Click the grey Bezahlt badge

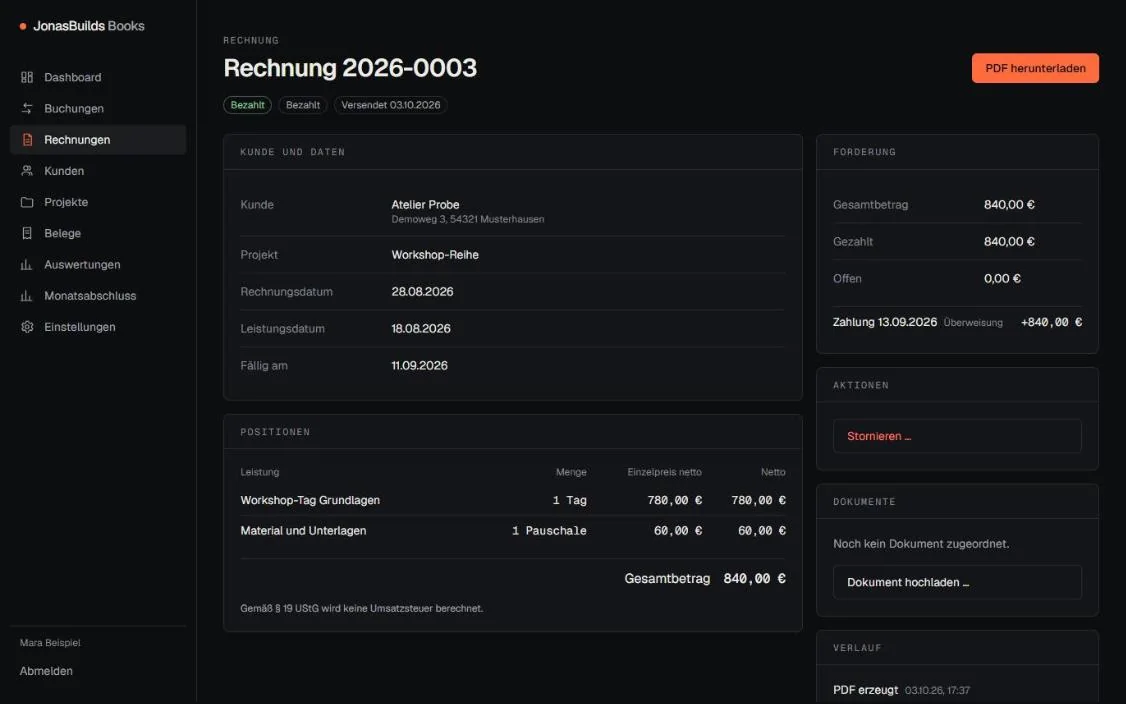(303, 105)
